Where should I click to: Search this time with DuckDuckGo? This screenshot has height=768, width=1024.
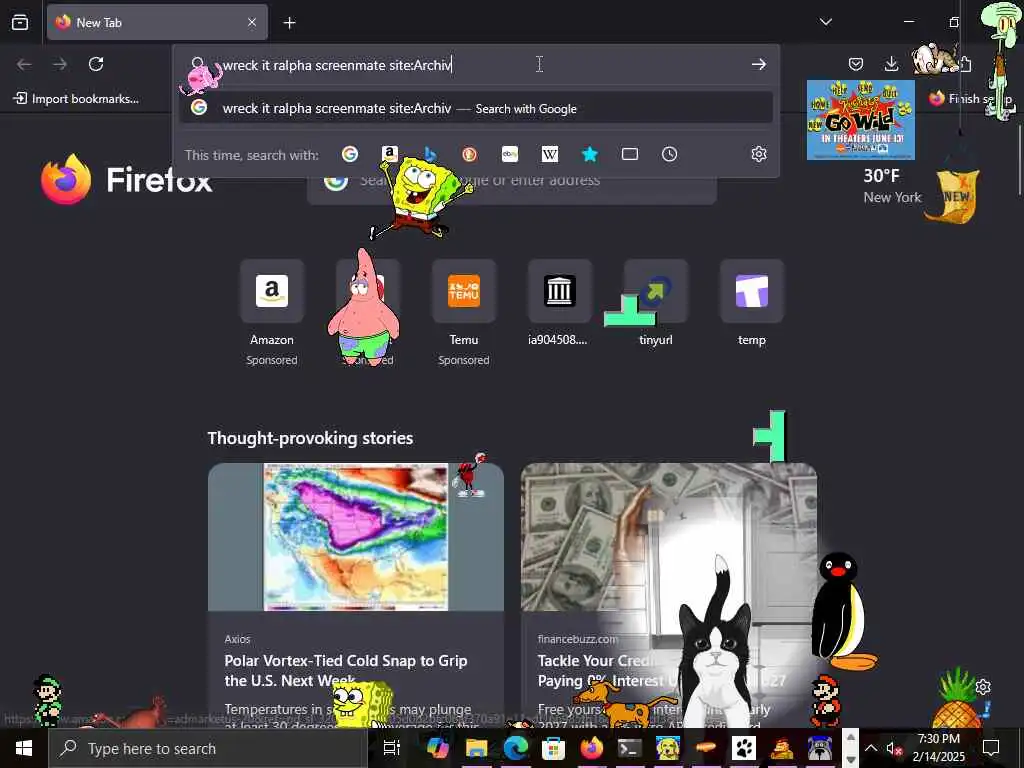(469, 154)
